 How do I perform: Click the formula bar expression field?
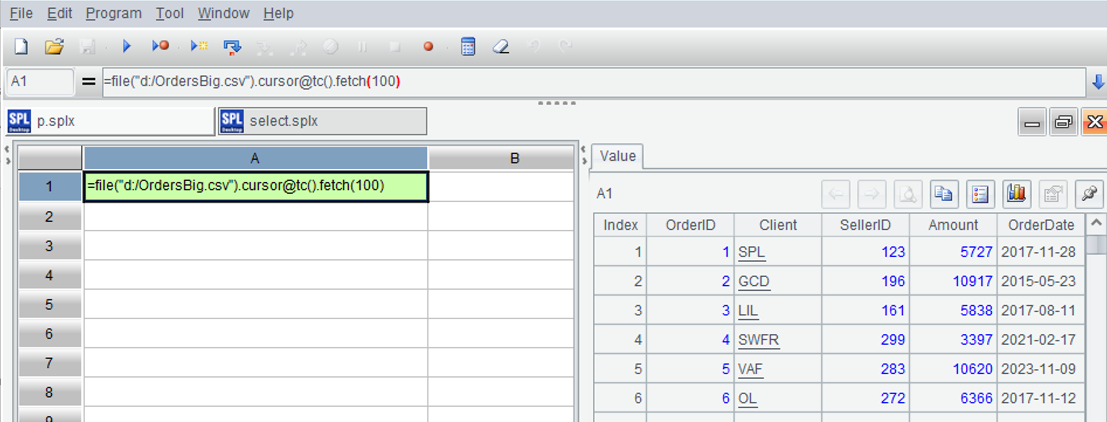pos(593,82)
